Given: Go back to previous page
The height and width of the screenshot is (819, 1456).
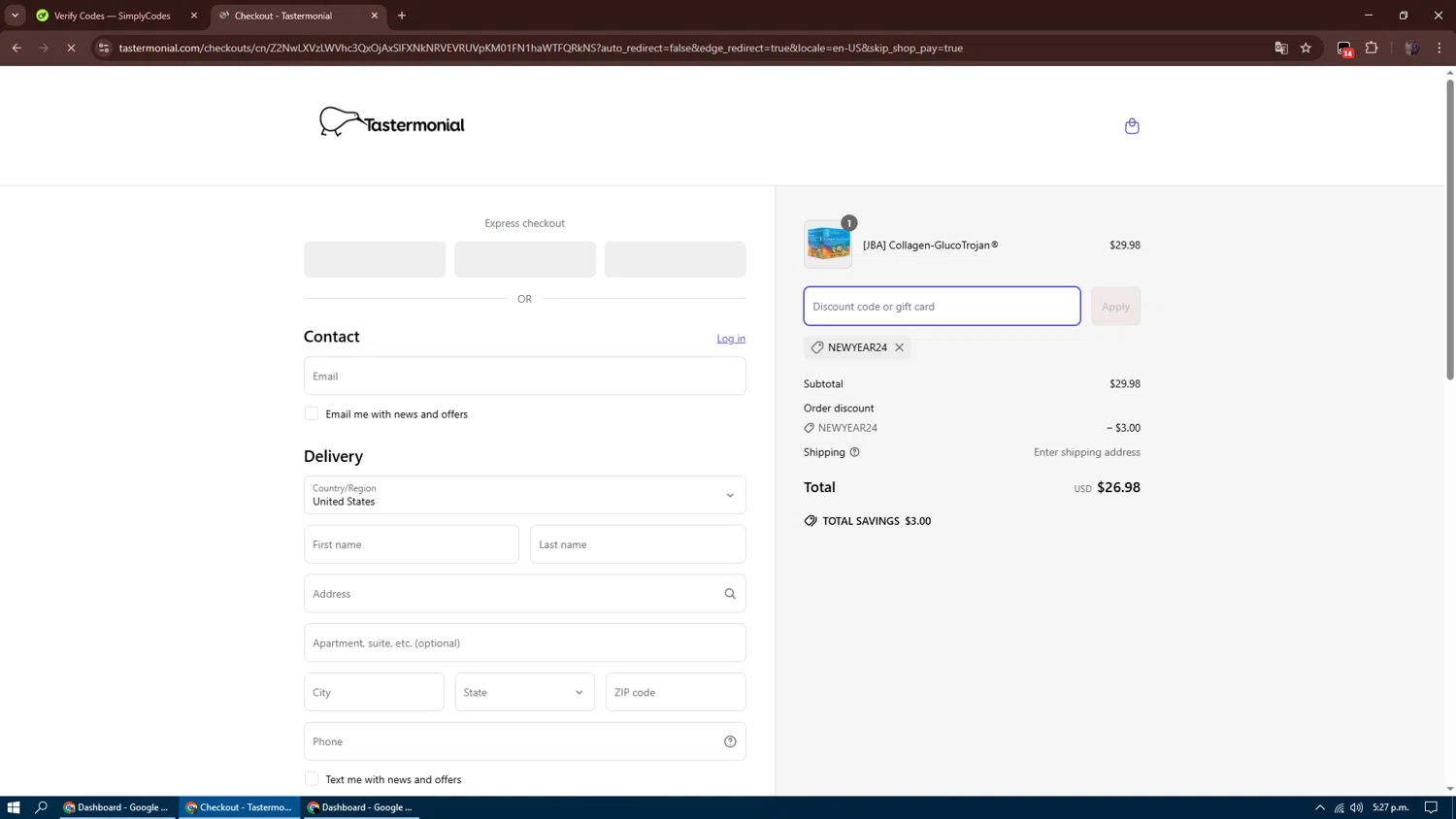Looking at the screenshot, I should pyautogui.click(x=17, y=48).
